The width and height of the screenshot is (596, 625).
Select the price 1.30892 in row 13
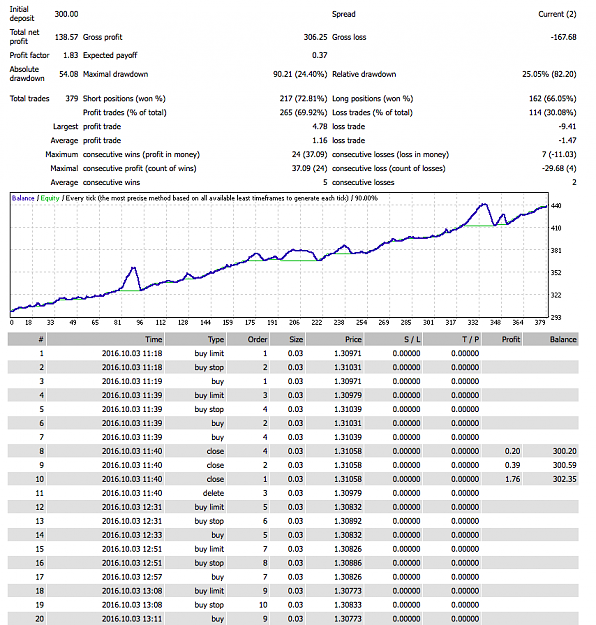348,521
